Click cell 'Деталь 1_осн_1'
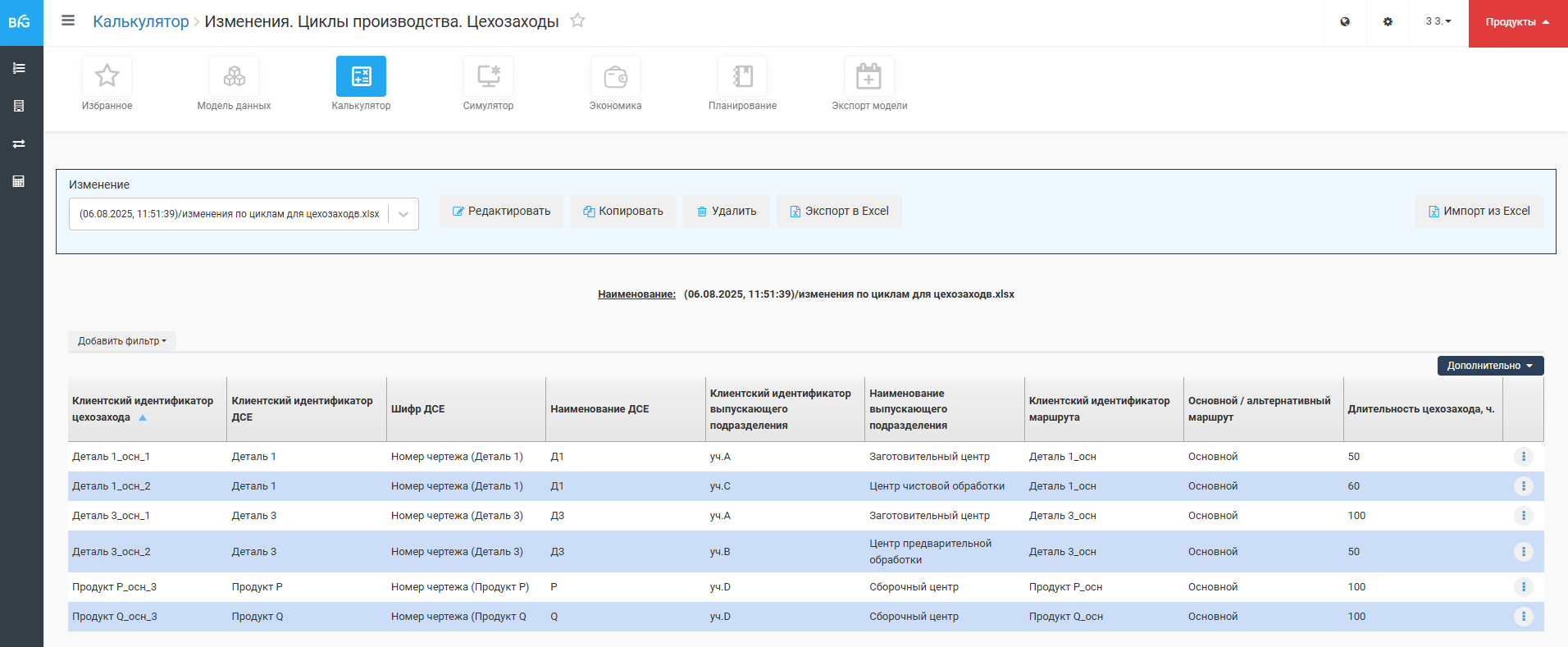 pos(111,457)
